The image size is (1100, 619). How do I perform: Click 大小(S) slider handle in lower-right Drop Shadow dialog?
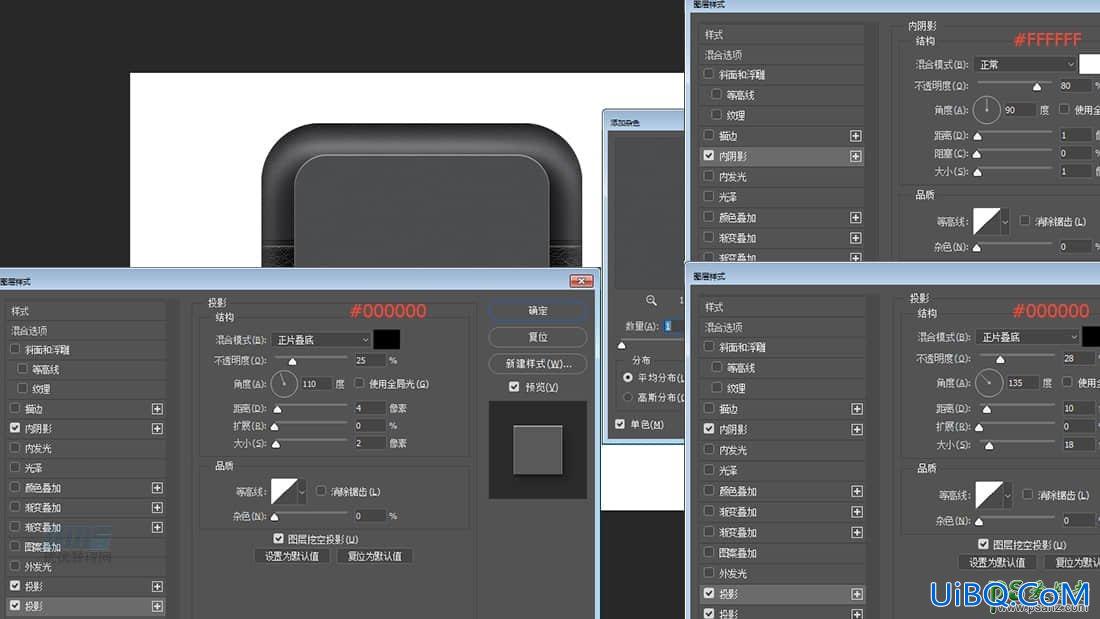tap(989, 446)
